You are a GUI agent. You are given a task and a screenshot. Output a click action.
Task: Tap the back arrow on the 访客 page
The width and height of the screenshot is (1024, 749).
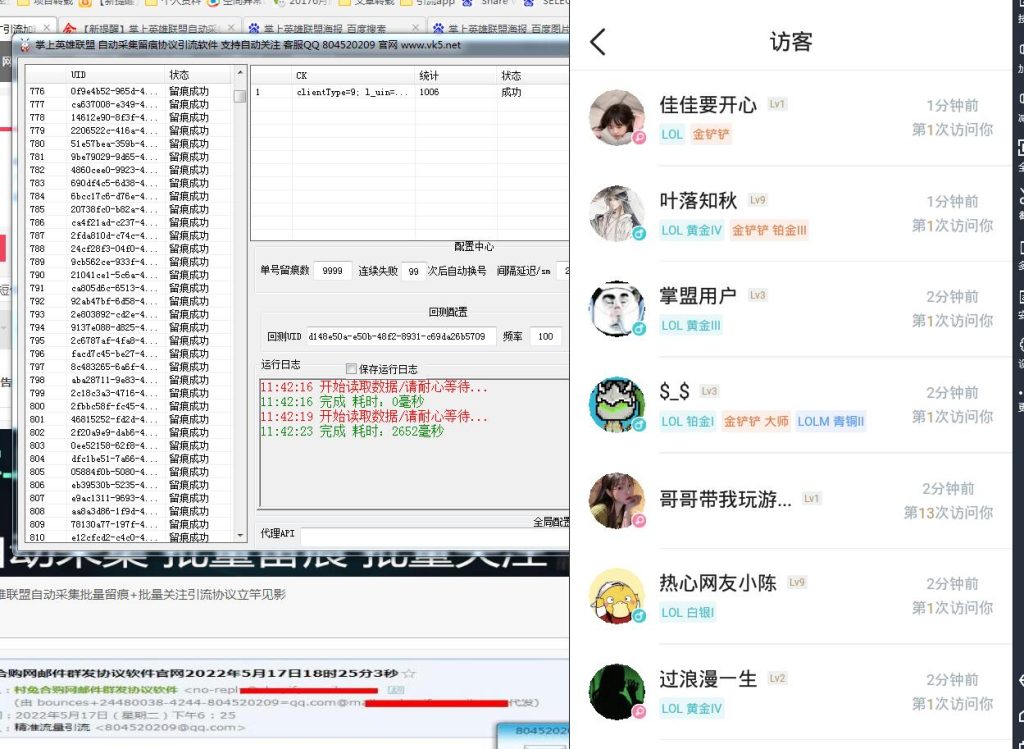[x=599, y=42]
